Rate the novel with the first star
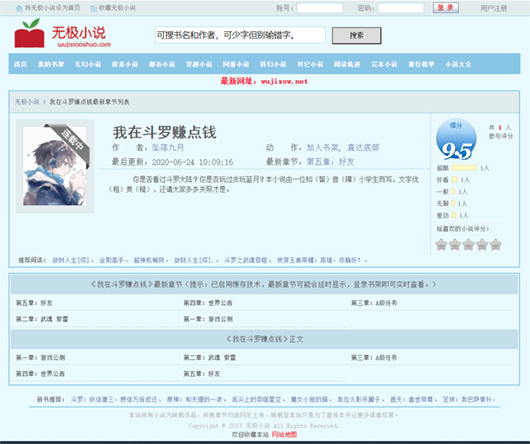This screenshot has width=530, height=444. point(441,244)
